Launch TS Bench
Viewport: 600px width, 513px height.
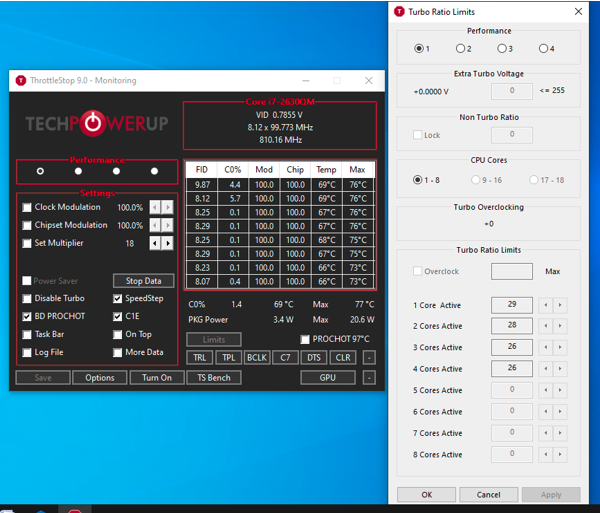click(214, 378)
